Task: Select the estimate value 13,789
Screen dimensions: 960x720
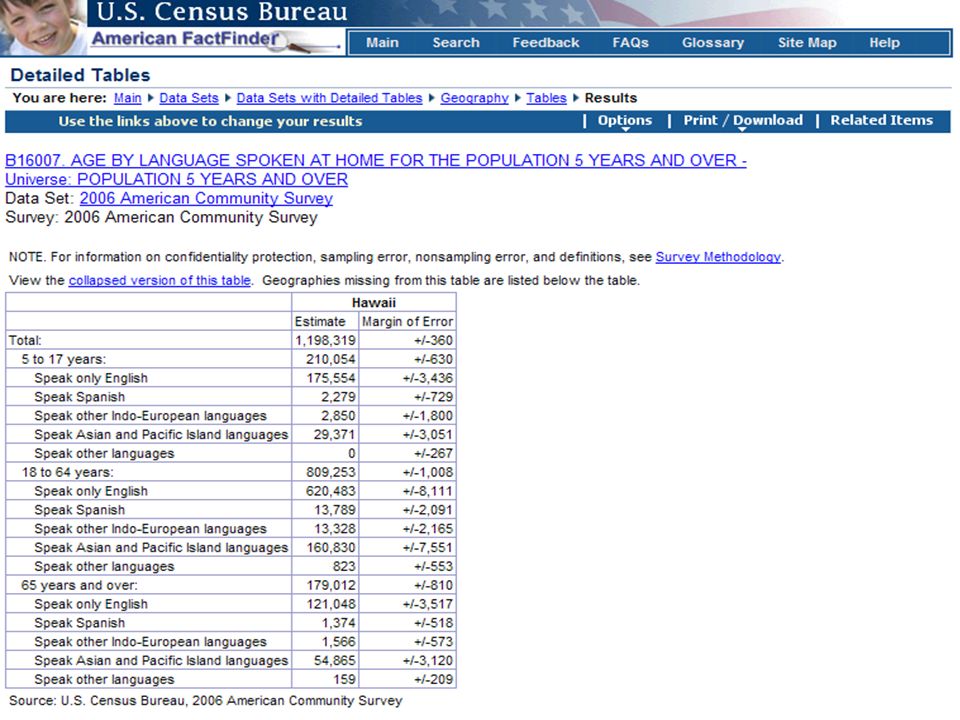Action: point(334,510)
